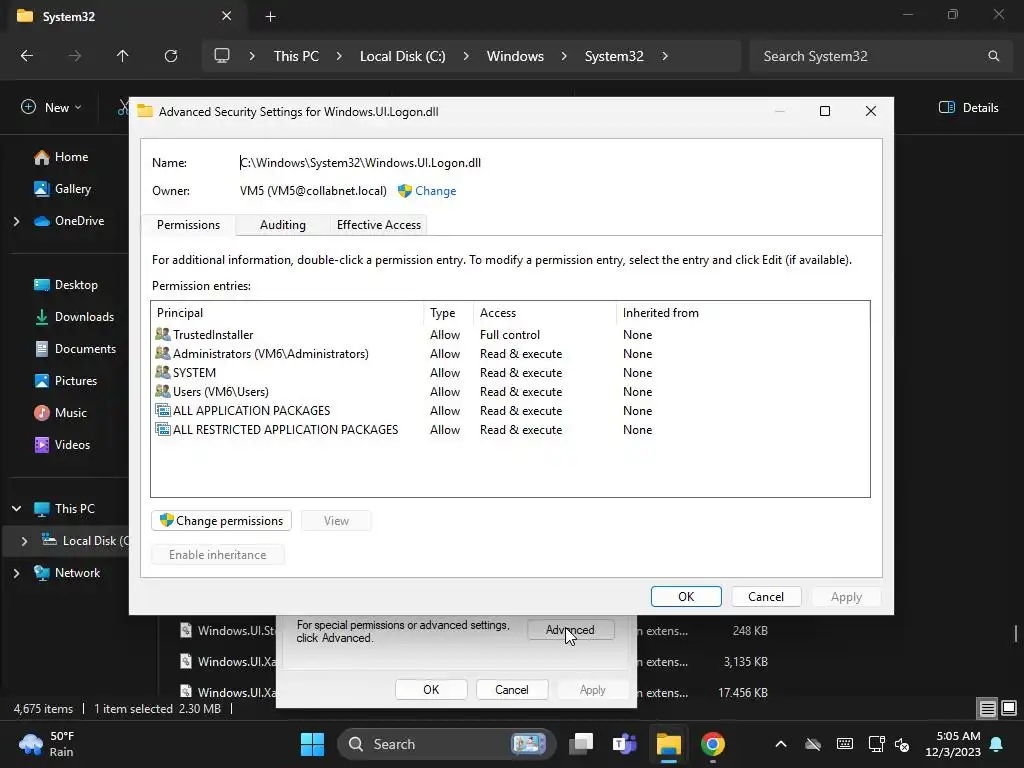Click the taskbar Search box
This screenshot has width=1024, height=768.
(446, 744)
